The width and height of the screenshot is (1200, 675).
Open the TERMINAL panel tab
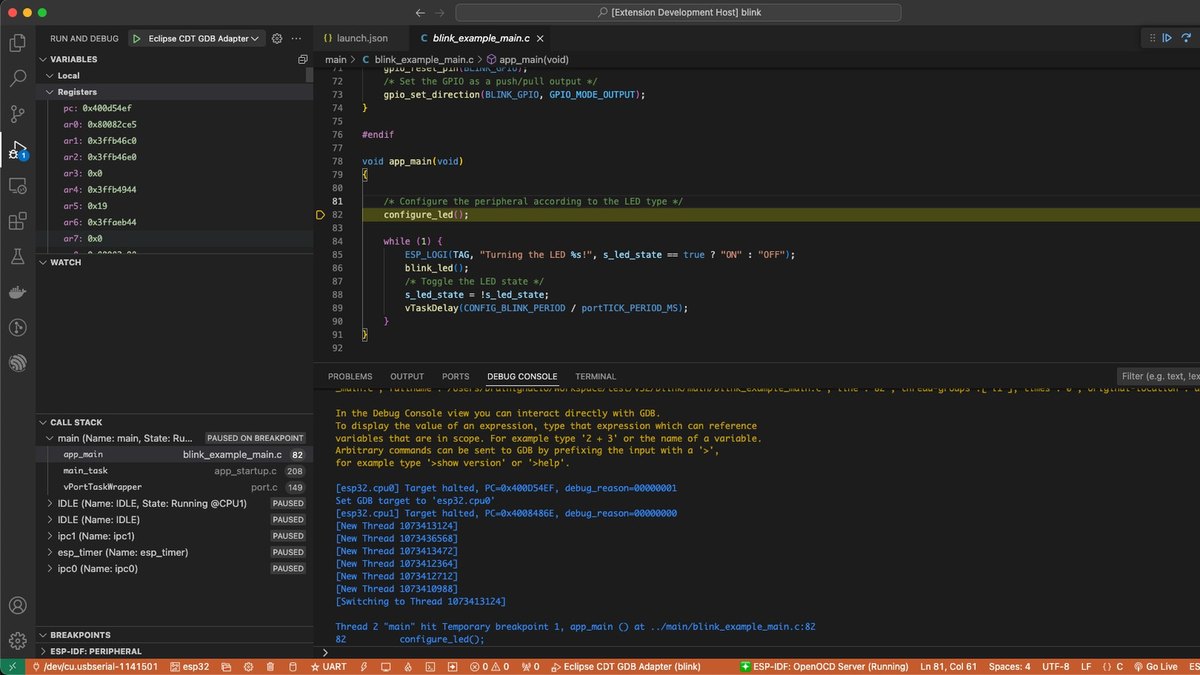(x=596, y=376)
